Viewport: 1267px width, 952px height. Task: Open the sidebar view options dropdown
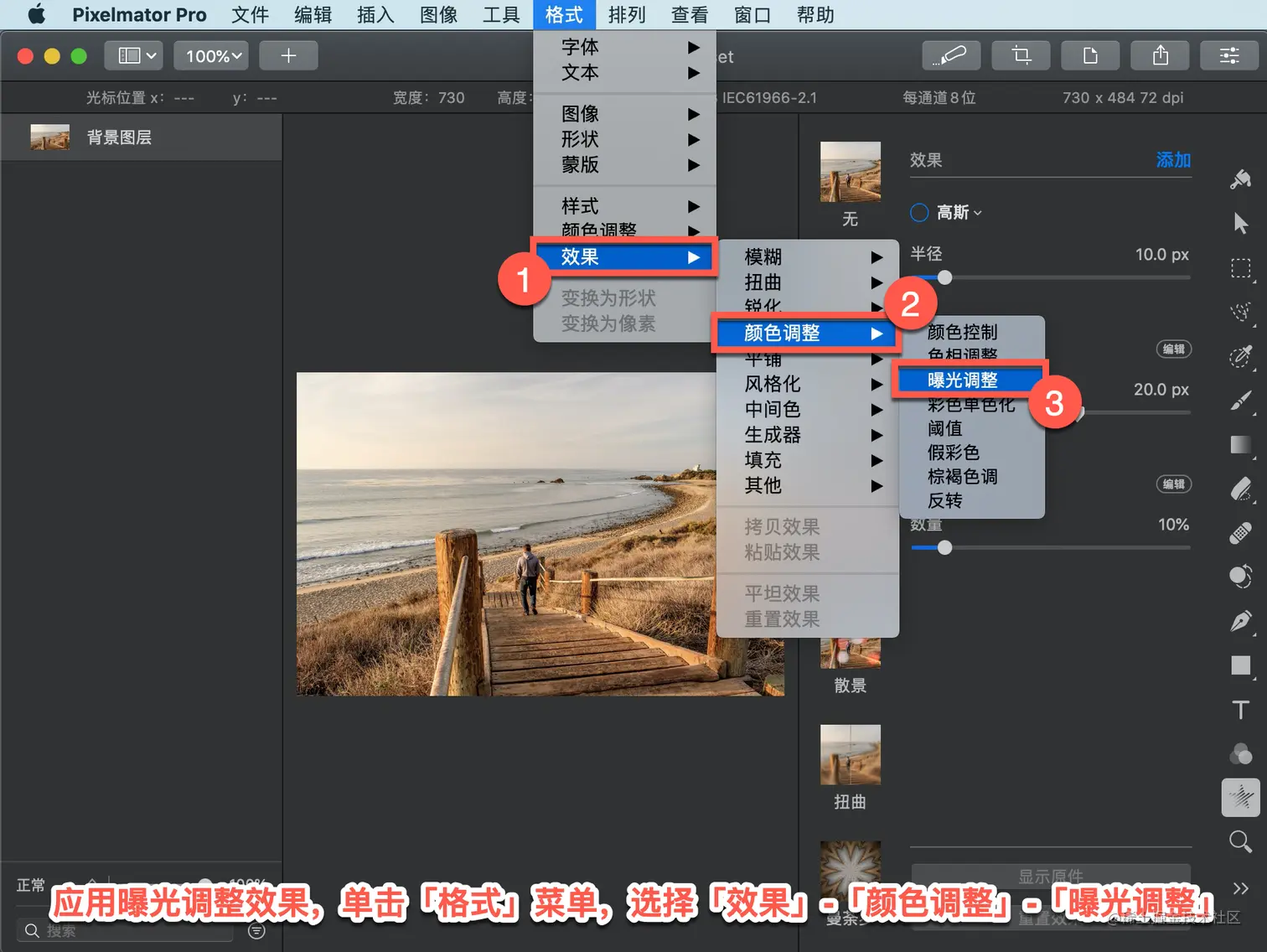(x=133, y=55)
